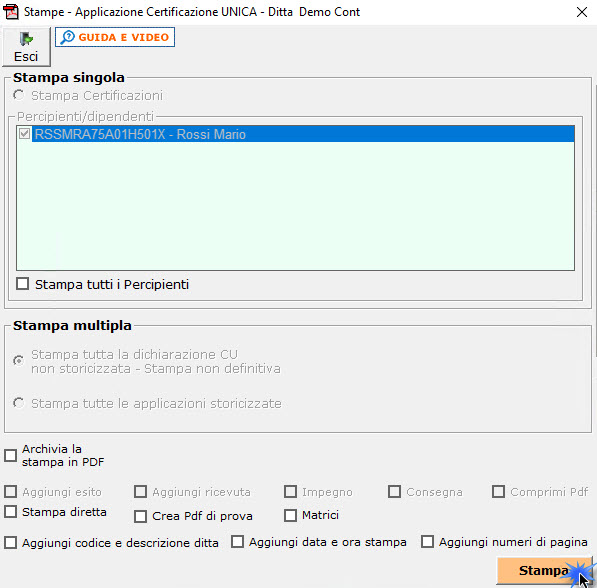Click the Esci exit door icon
This screenshot has height=588, width=597.
coord(26,39)
